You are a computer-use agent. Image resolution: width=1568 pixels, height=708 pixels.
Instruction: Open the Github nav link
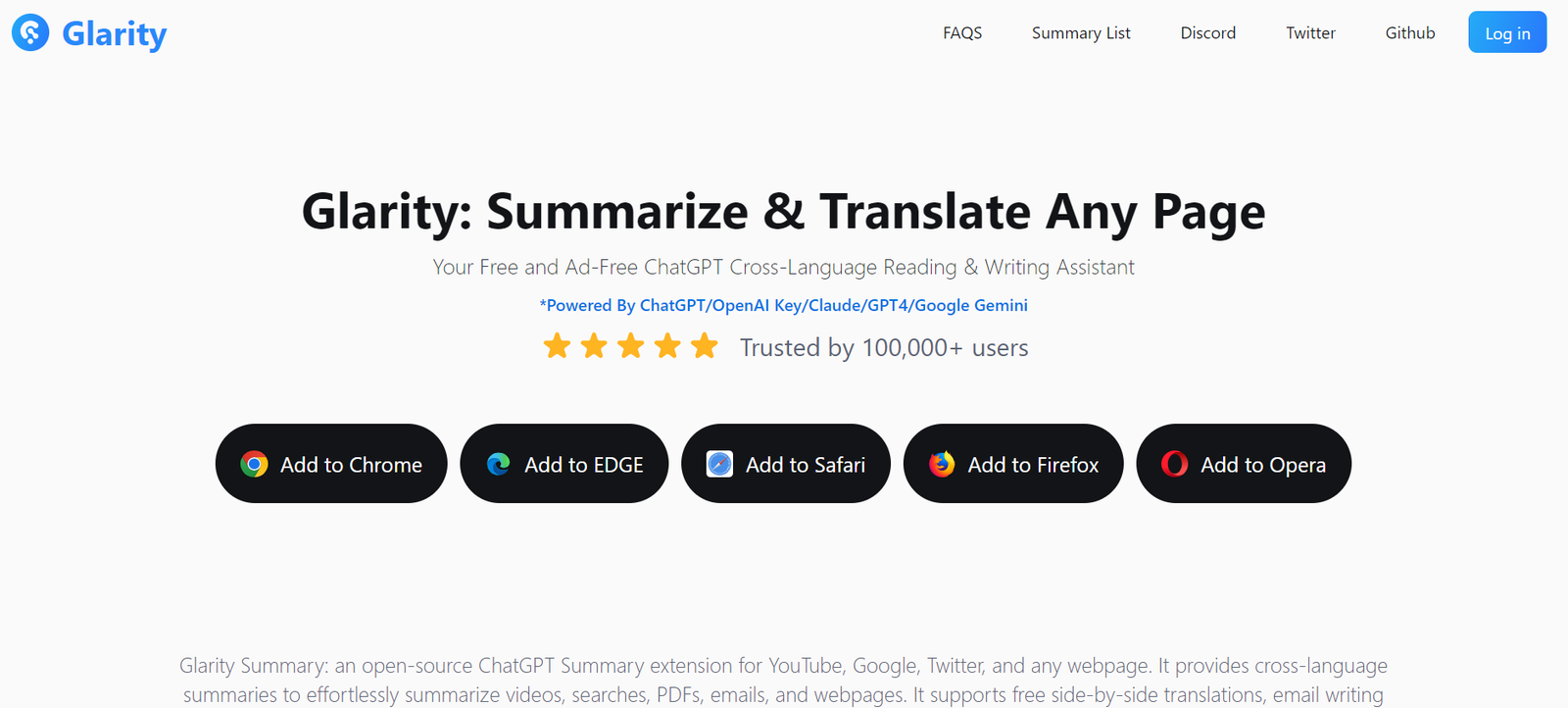click(x=1409, y=33)
